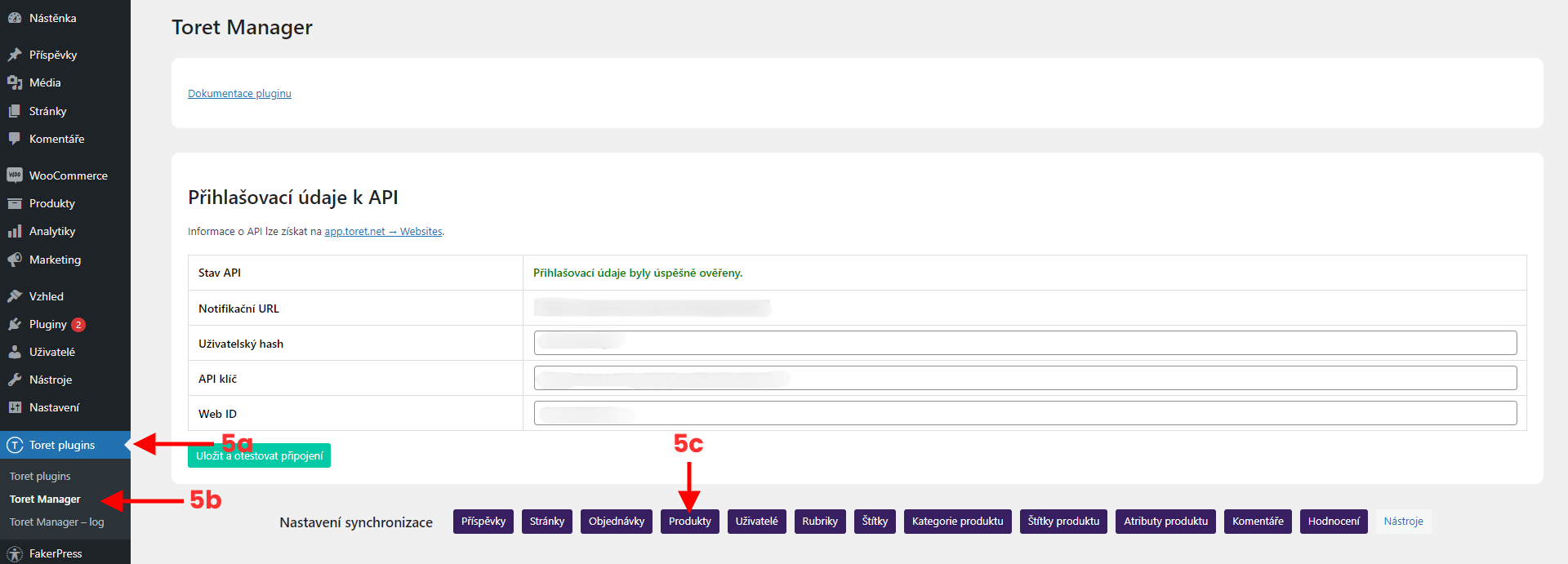The height and width of the screenshot is (564, 1568).
Task: Click the Produkty archive icon in sidebar
Action: click(x=15, y=203)
